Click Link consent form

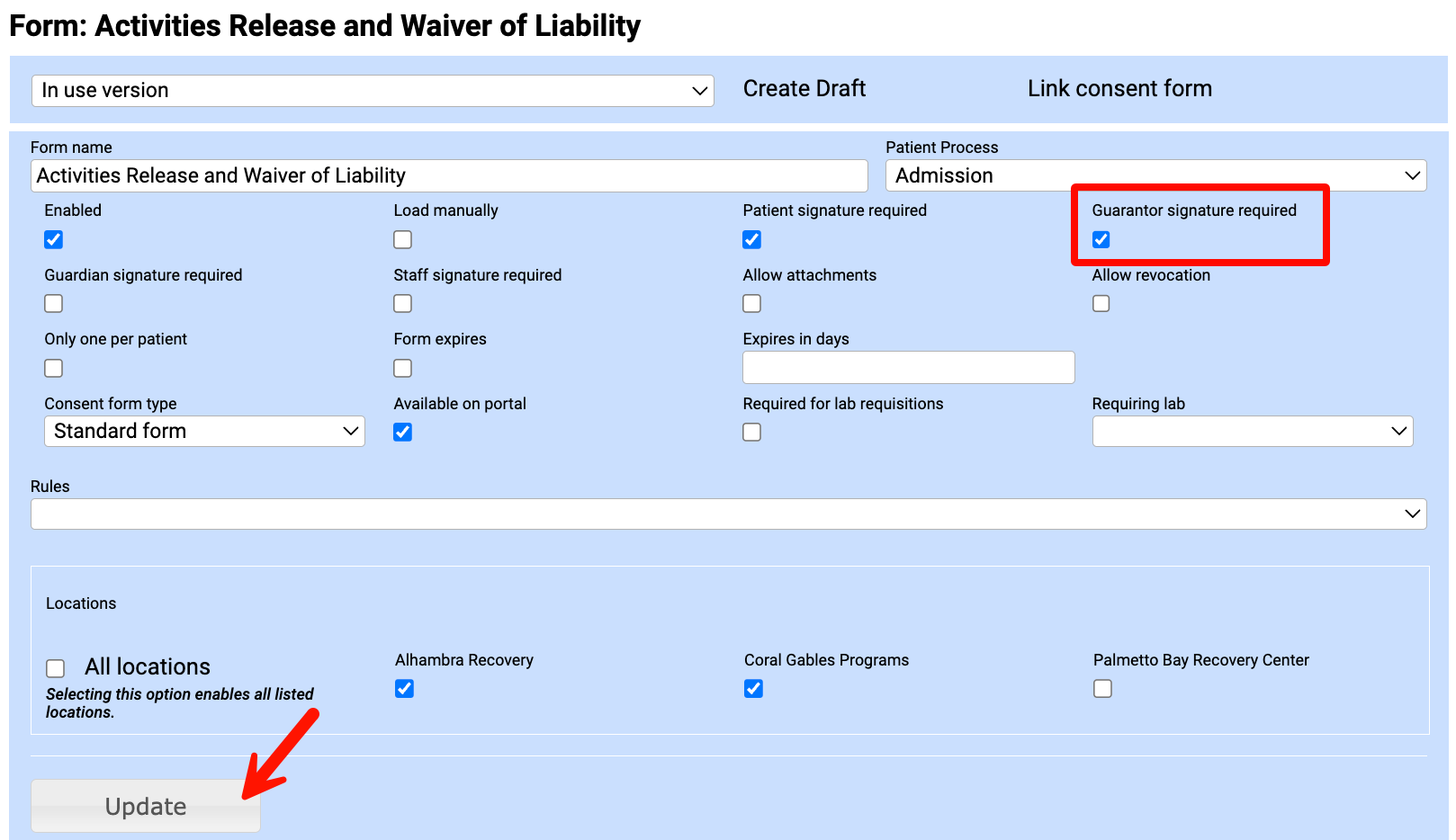1119,89
